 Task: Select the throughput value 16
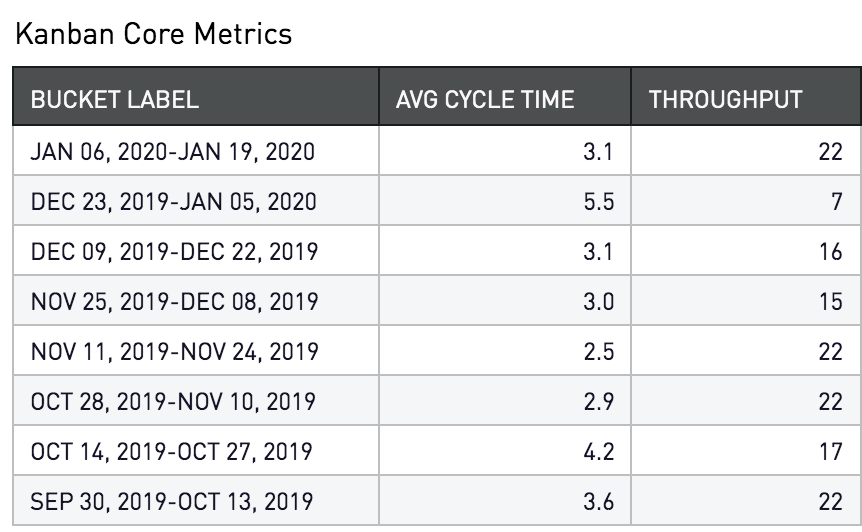(830, 252)
